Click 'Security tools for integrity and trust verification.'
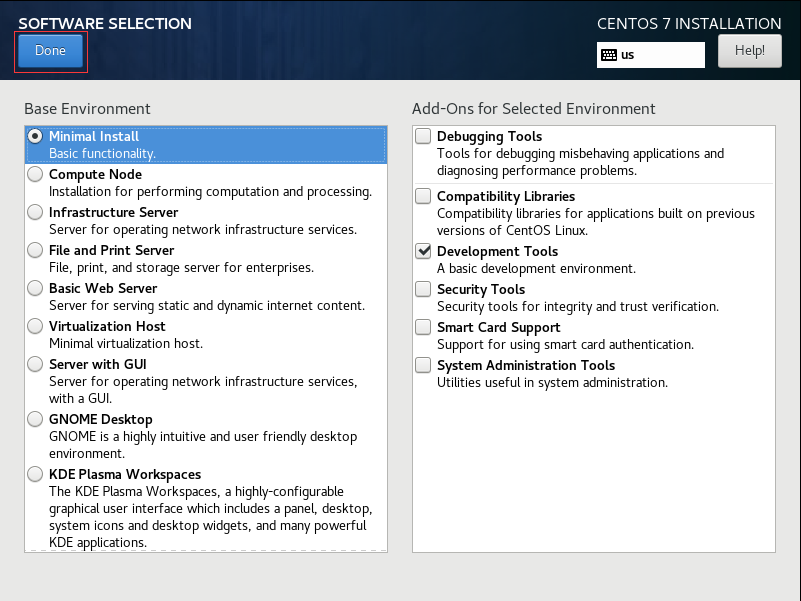801x601 pixels. point(578,307)
